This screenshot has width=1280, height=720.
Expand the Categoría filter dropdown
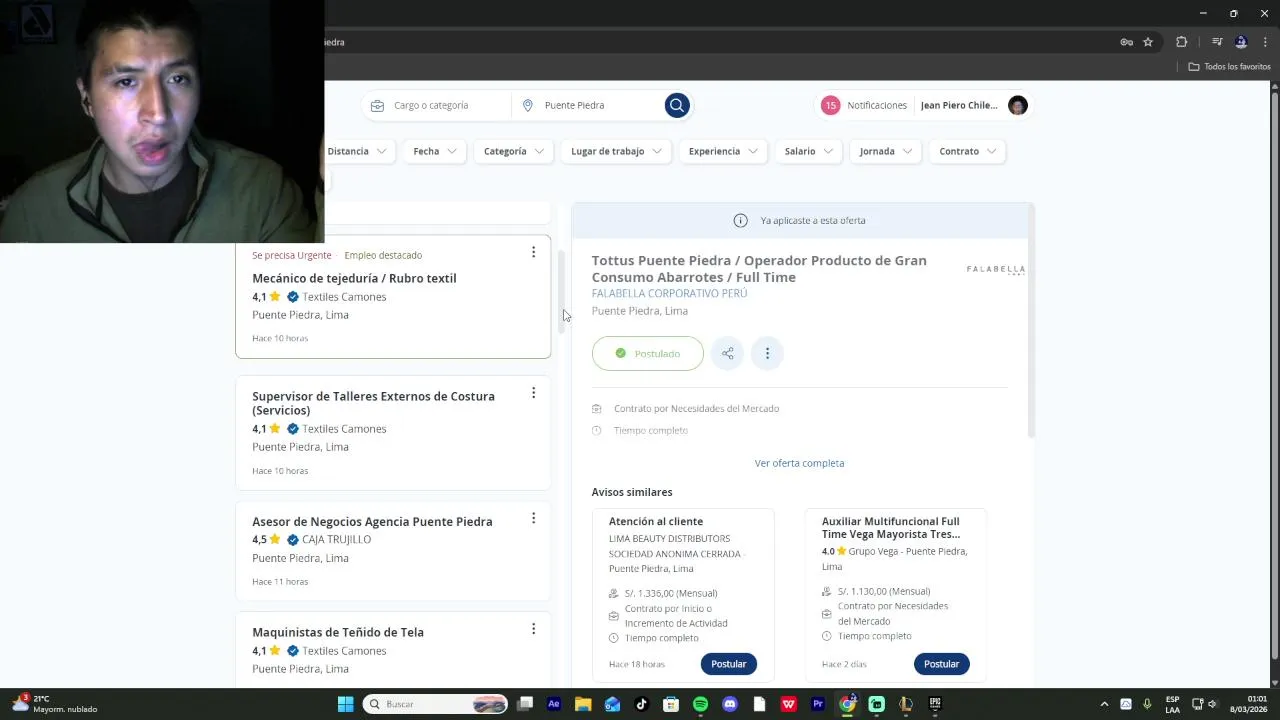pos(513,151)
